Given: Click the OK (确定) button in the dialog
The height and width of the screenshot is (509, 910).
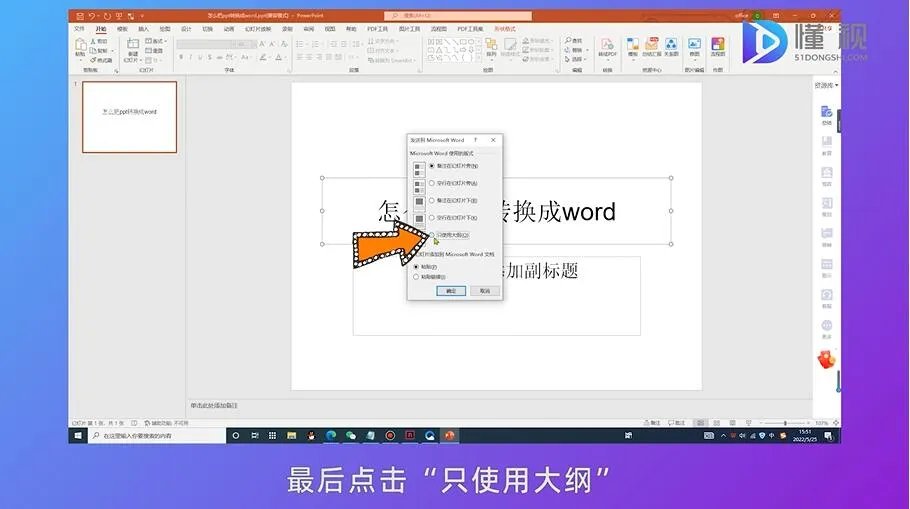Looking at the screenshot, I should tap(451, 291).
